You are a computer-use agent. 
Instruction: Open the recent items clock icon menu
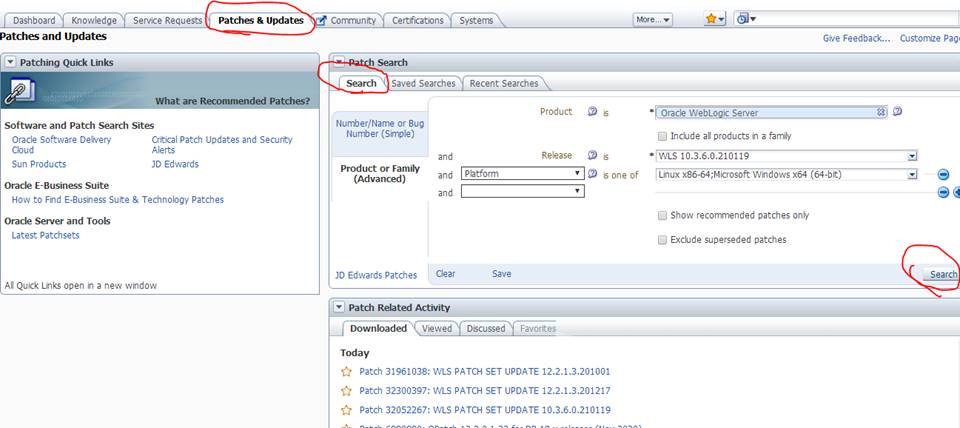click(x=745, y=19)
